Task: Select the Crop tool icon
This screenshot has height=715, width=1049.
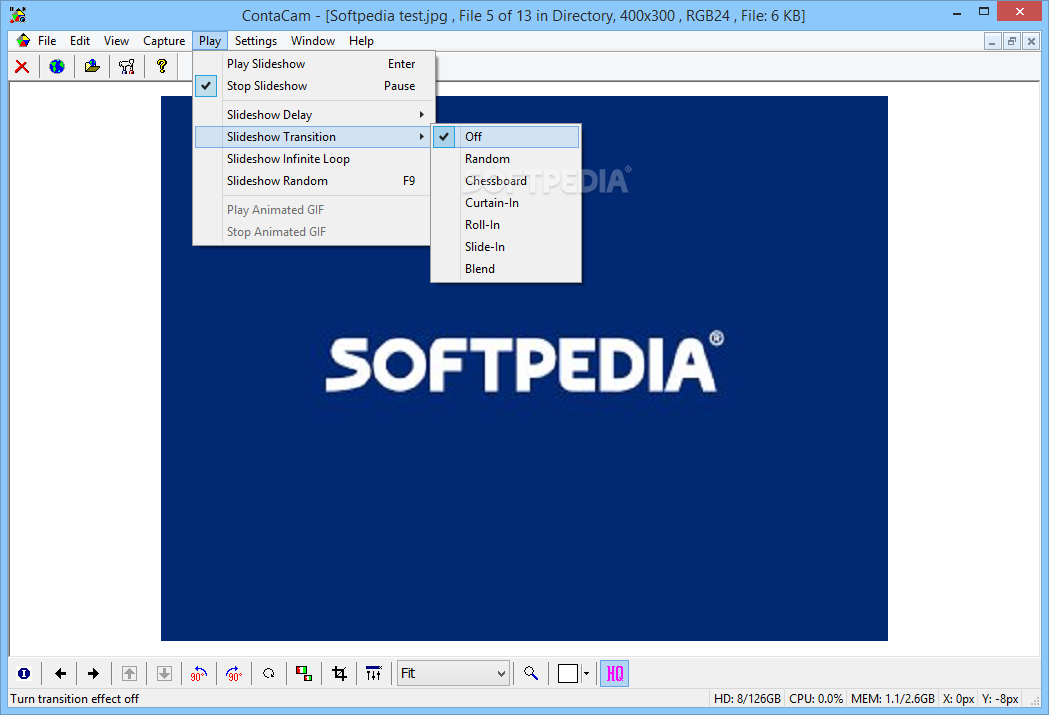Action: pos(339,674)
